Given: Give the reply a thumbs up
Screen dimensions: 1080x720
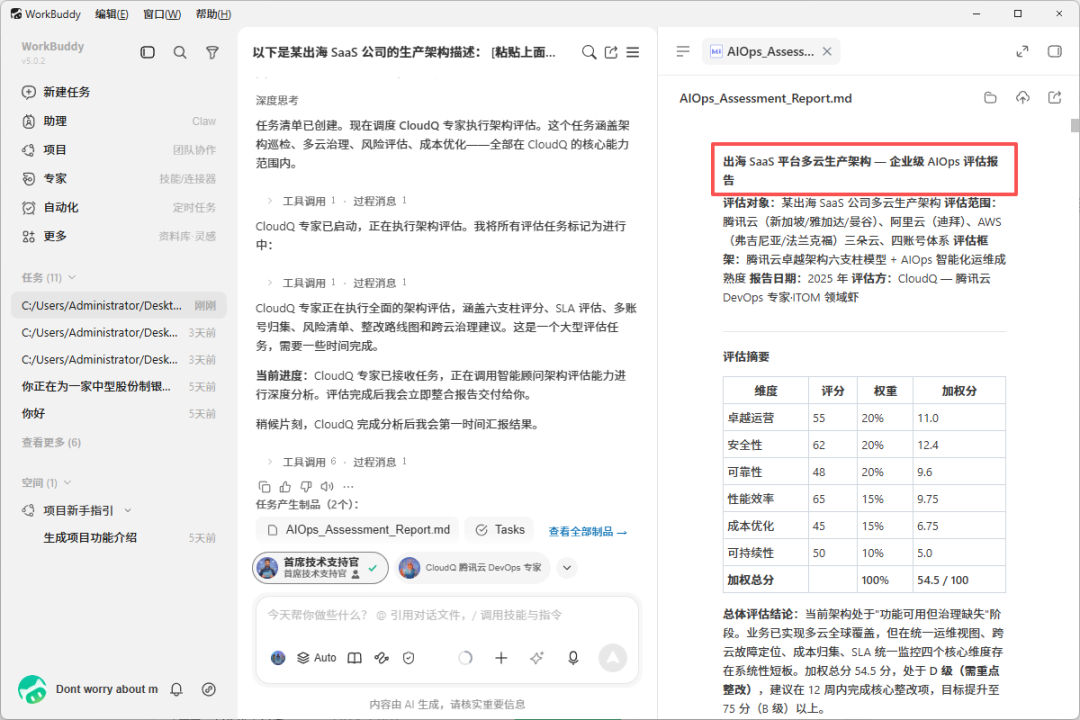Looking at the screenshot, I should pos(285,486).
